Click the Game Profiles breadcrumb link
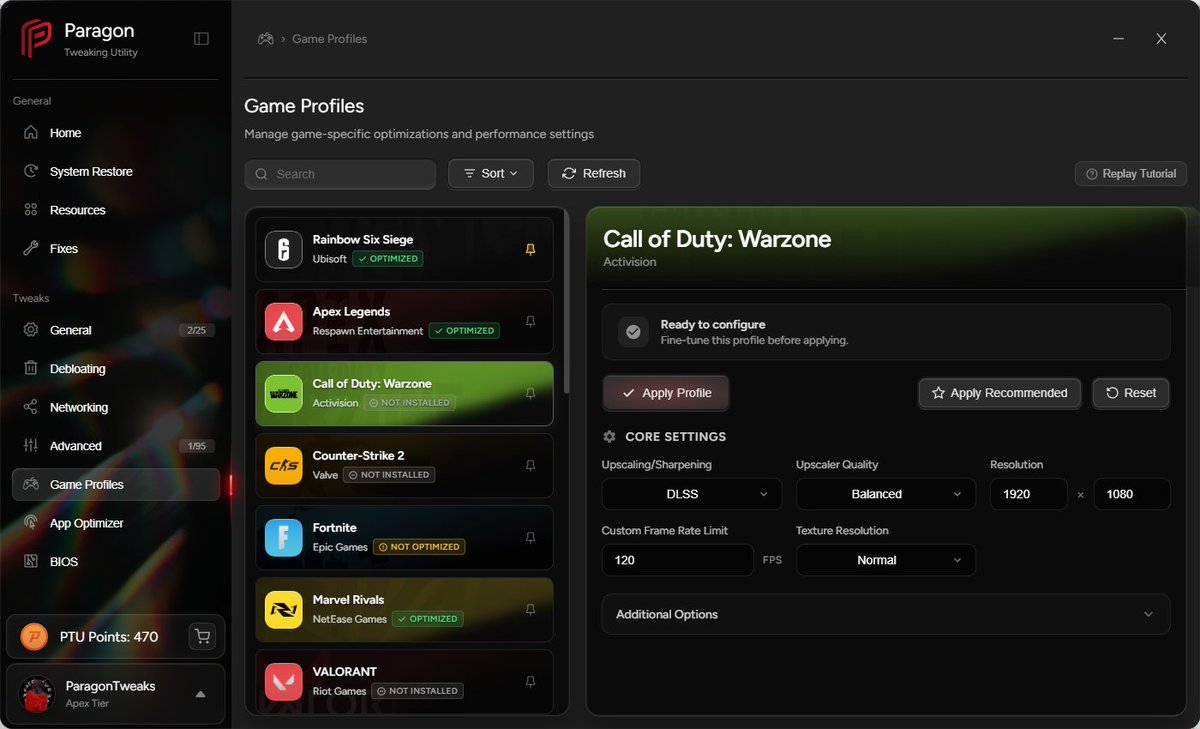This screenshot has height=729, width=1200. [x=329, y=39]
